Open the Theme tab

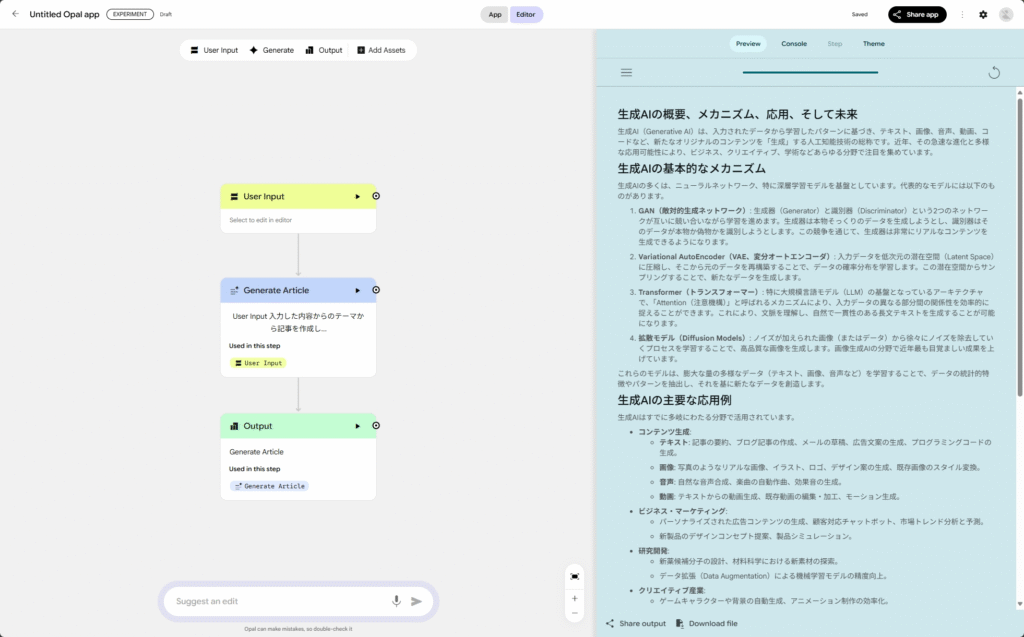pos(873,44)
